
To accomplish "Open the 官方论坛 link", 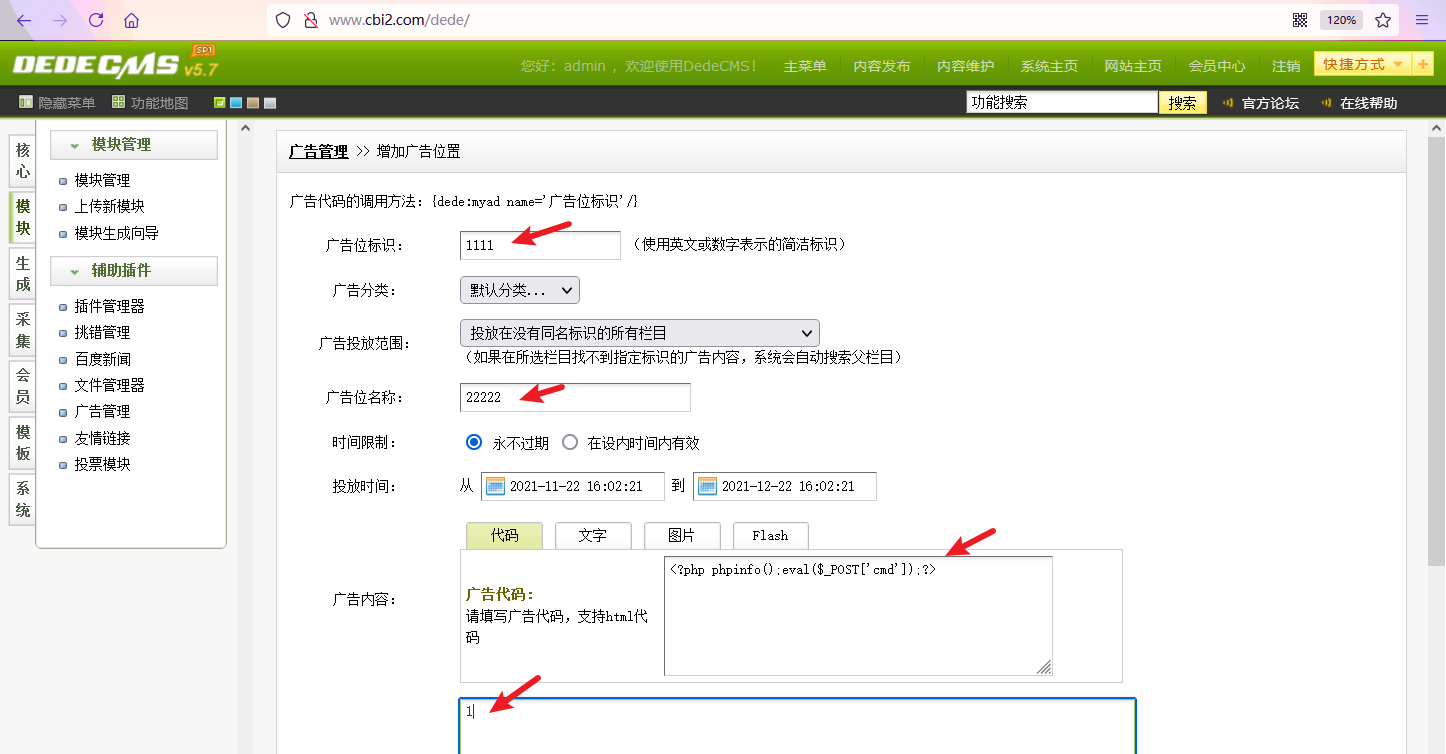I will coord(1270,103).
